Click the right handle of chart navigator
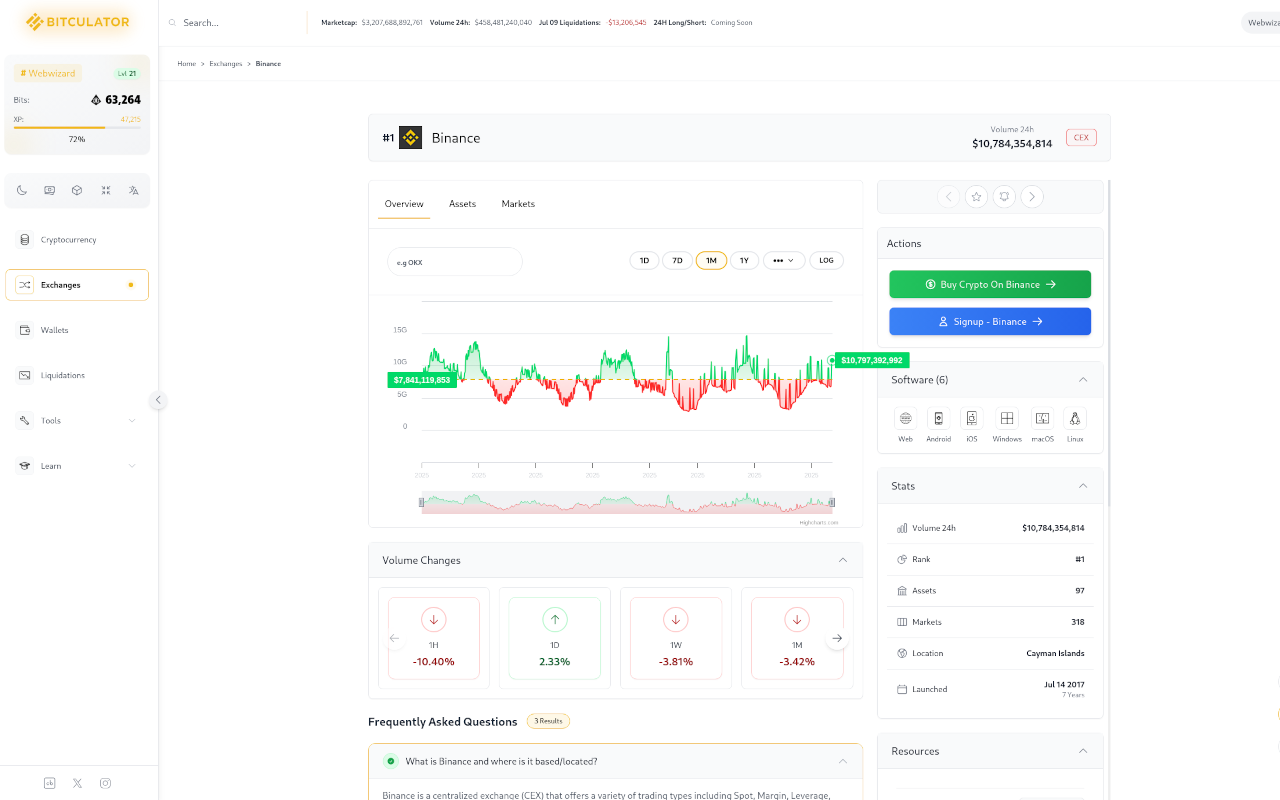 (x=832, y=502)
